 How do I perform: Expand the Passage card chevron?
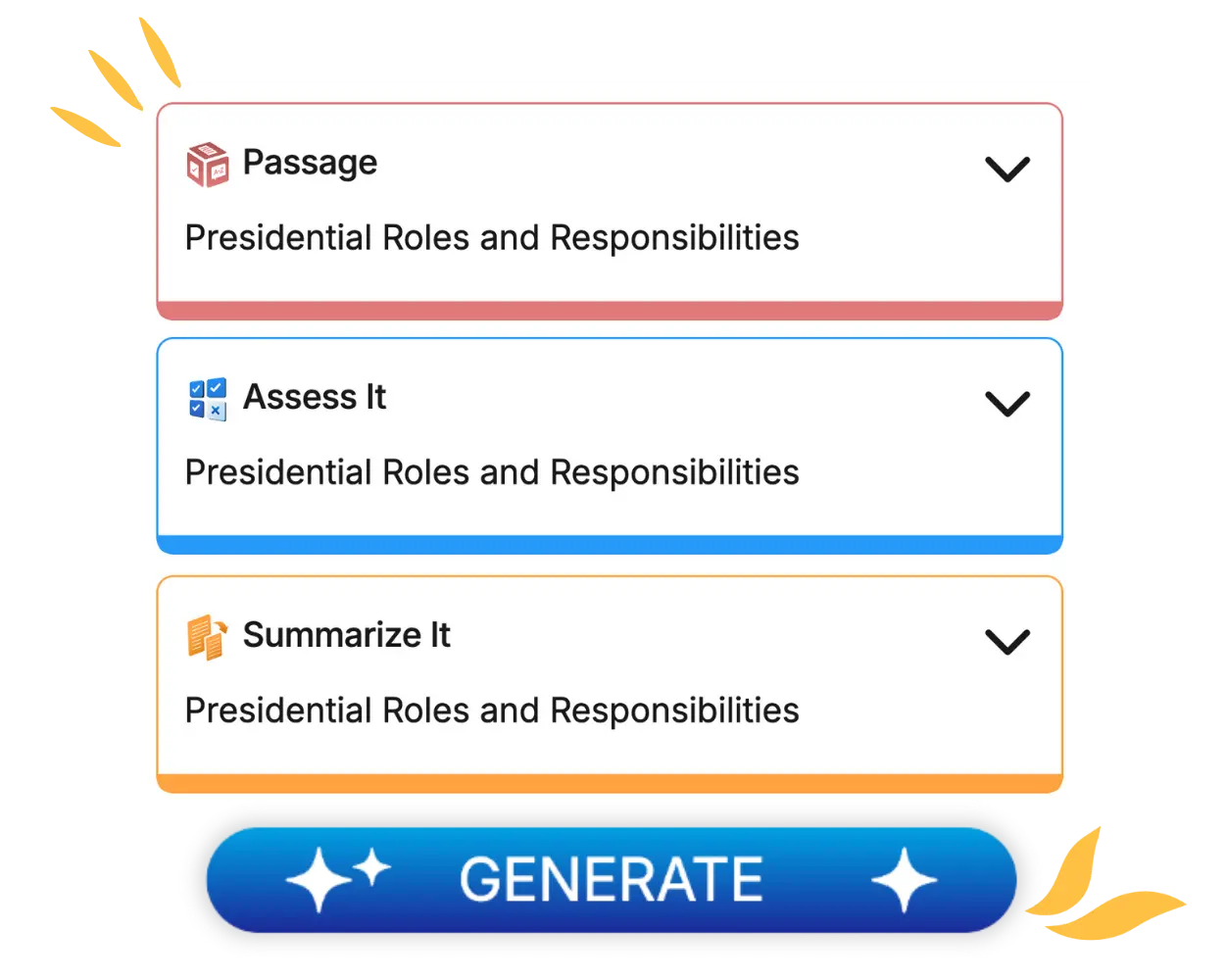click(1006, 170)
